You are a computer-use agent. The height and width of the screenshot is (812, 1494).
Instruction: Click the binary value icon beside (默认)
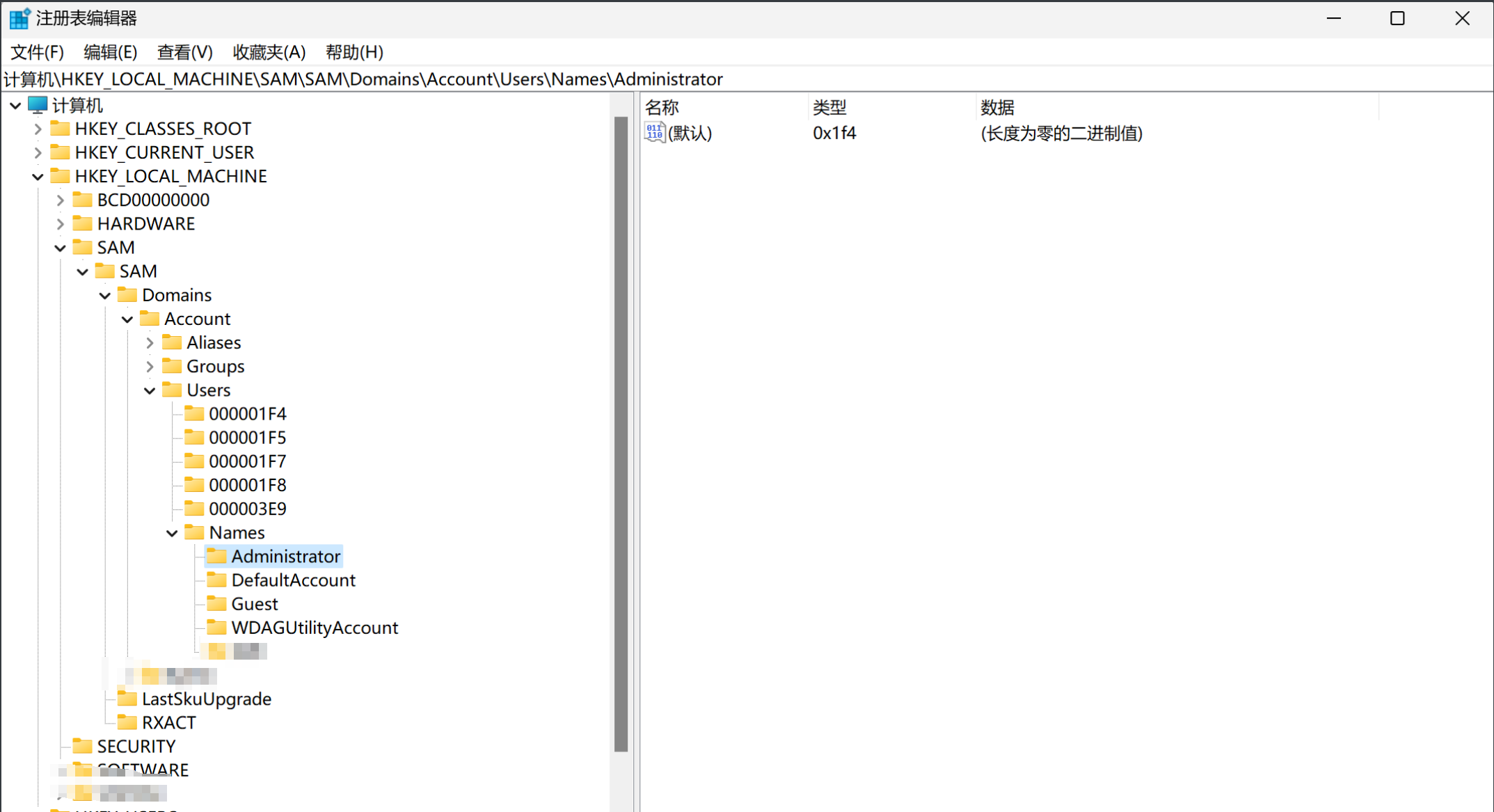[654, 132]
